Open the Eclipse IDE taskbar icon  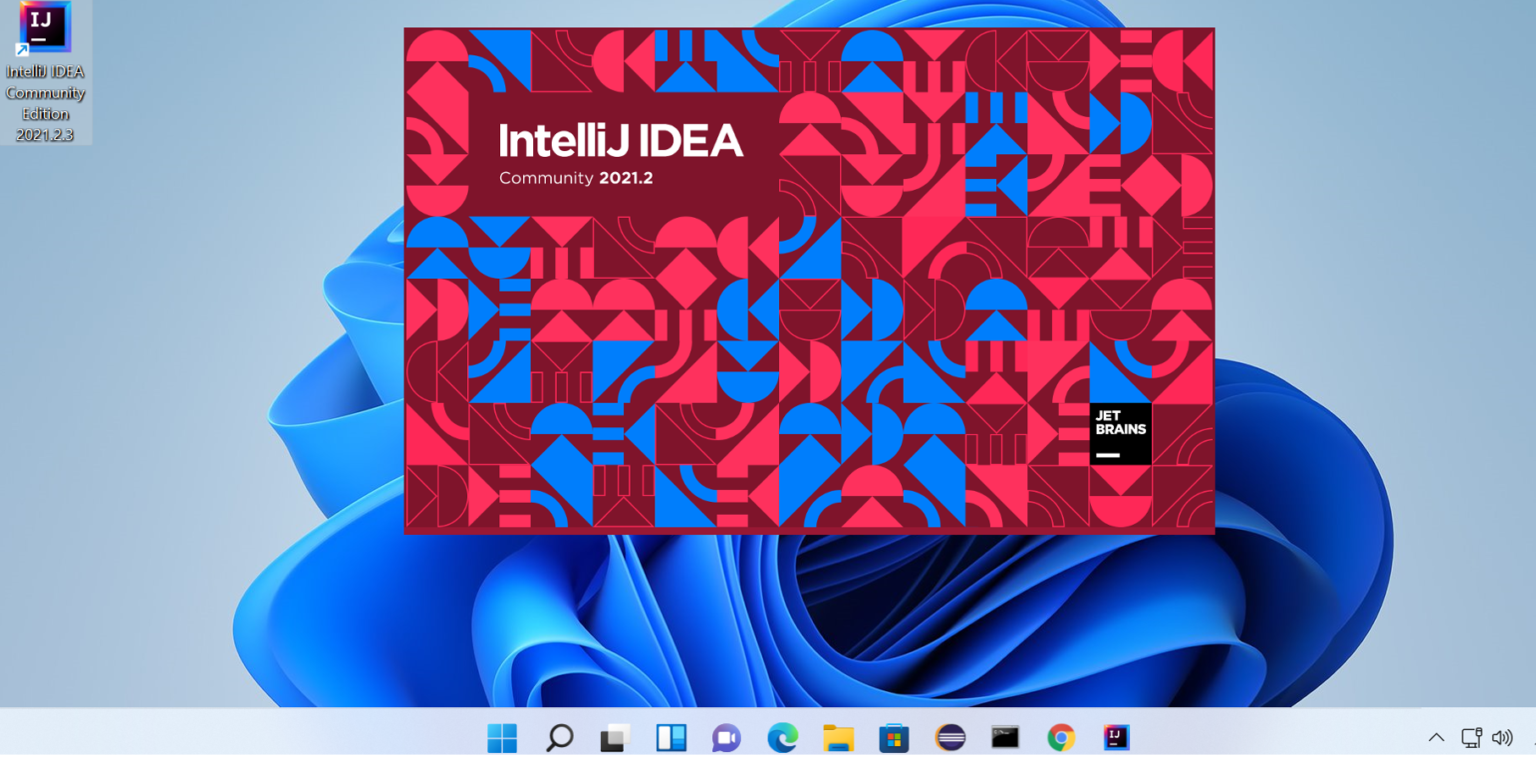951,738
